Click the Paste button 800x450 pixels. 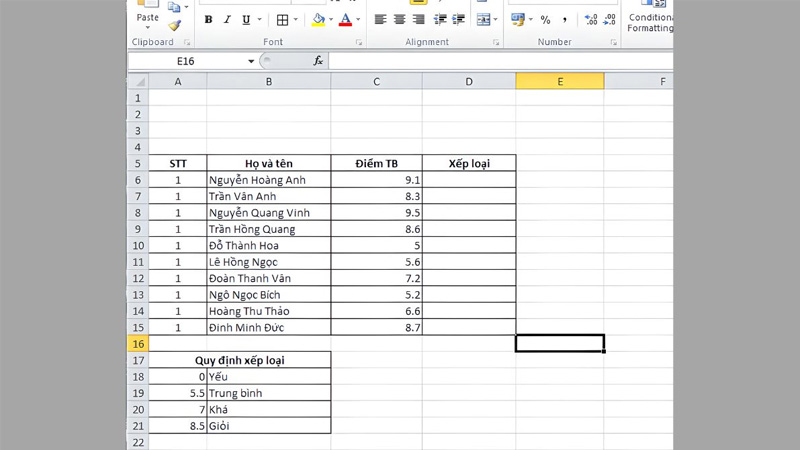[147, 11]
